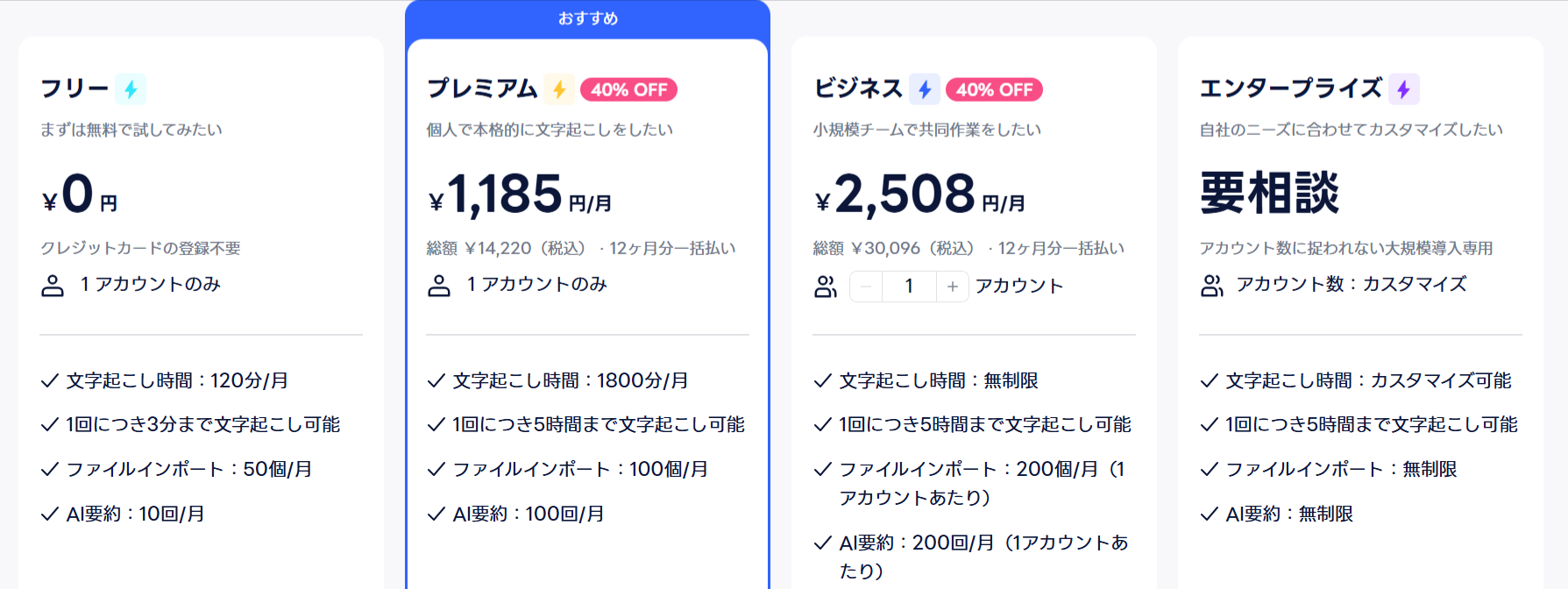The image size is (1568, 589).
Task: Click the person icon in the フリー plan
Action: pos(53,286)
